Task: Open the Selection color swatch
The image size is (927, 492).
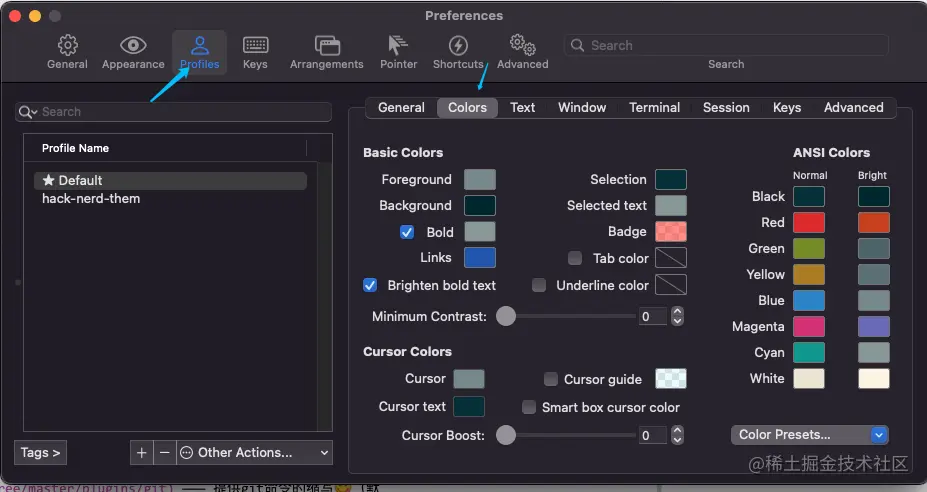Action: (671, 179)
